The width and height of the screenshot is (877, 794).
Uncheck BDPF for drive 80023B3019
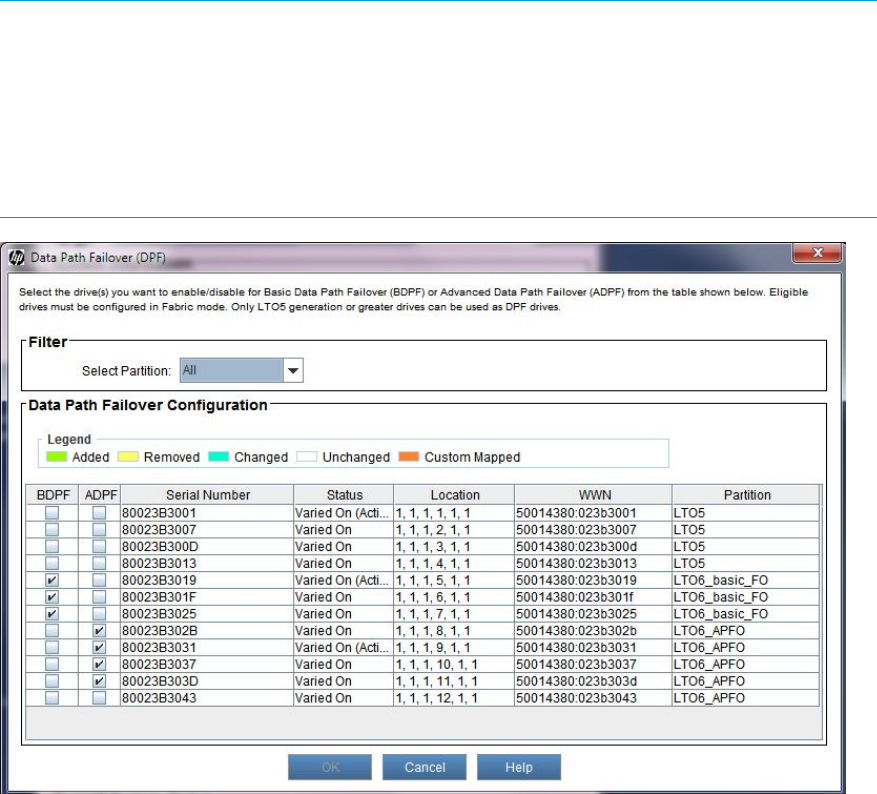[51, 580]
